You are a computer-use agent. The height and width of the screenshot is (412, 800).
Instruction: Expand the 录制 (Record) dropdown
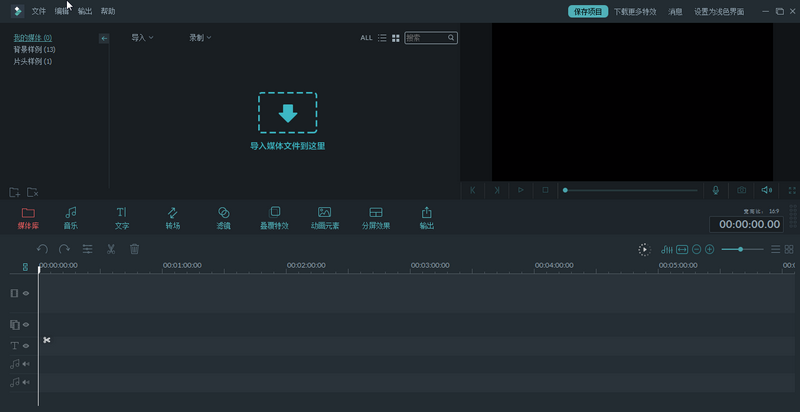[200, 38]
